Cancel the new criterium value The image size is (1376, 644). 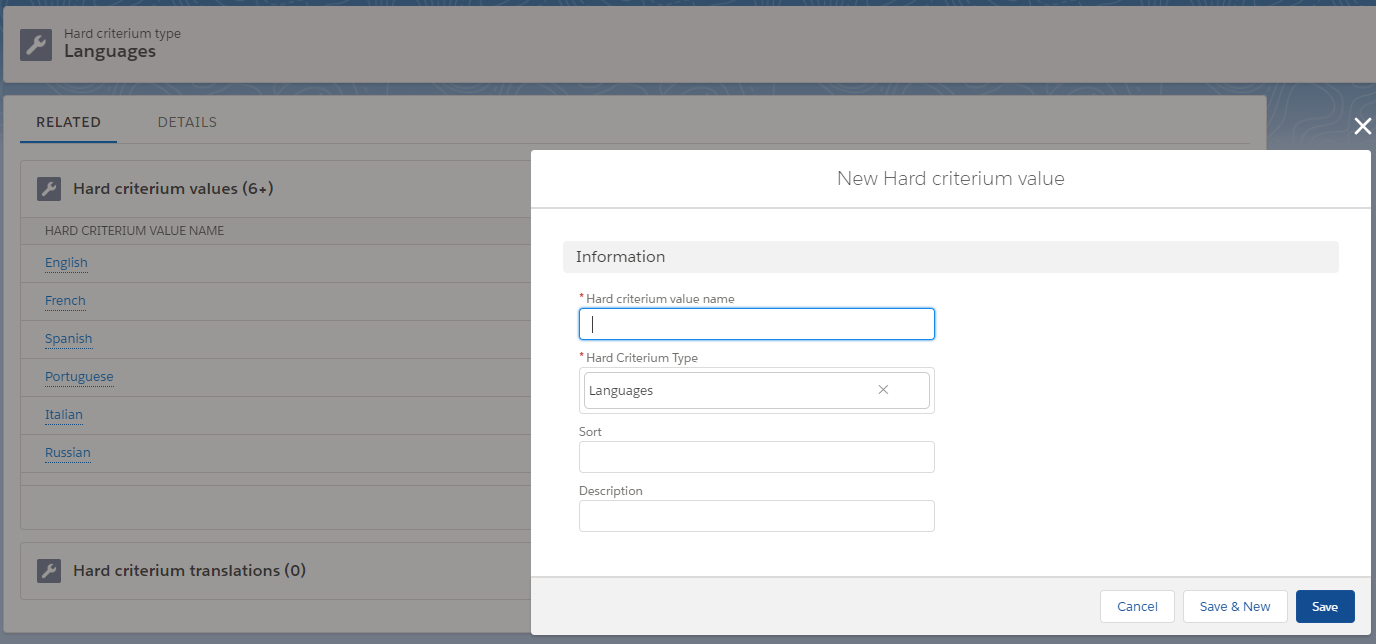pyautogui.click(x=1137, y=607)
